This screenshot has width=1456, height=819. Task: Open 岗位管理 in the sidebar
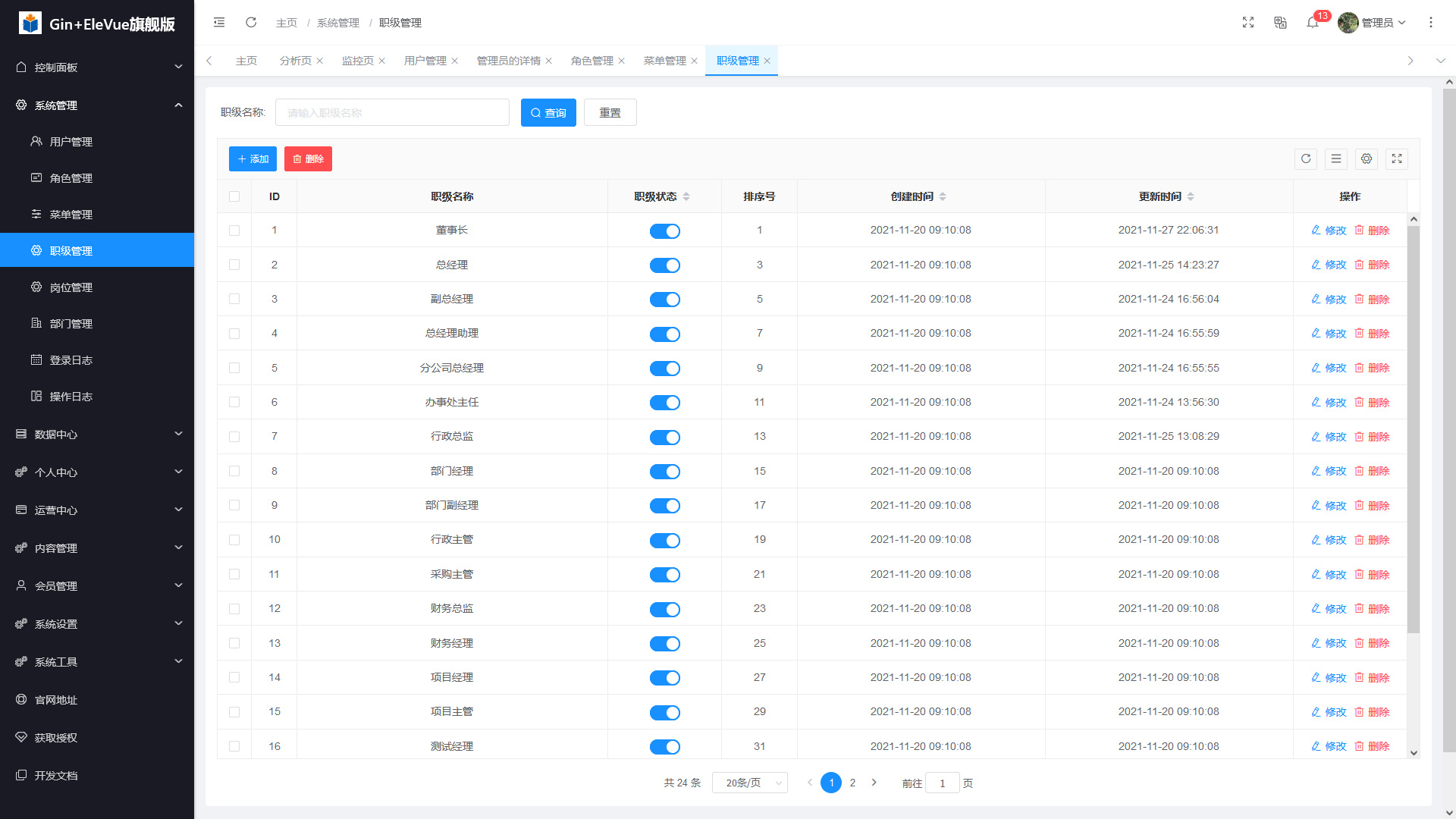click(71, 287)
